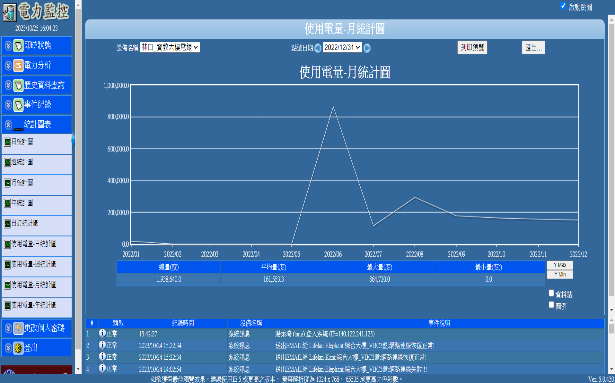The image size is (615, 383).
Task: Expand the 電力分析 section chevron
Action: (x=8, y=66)
